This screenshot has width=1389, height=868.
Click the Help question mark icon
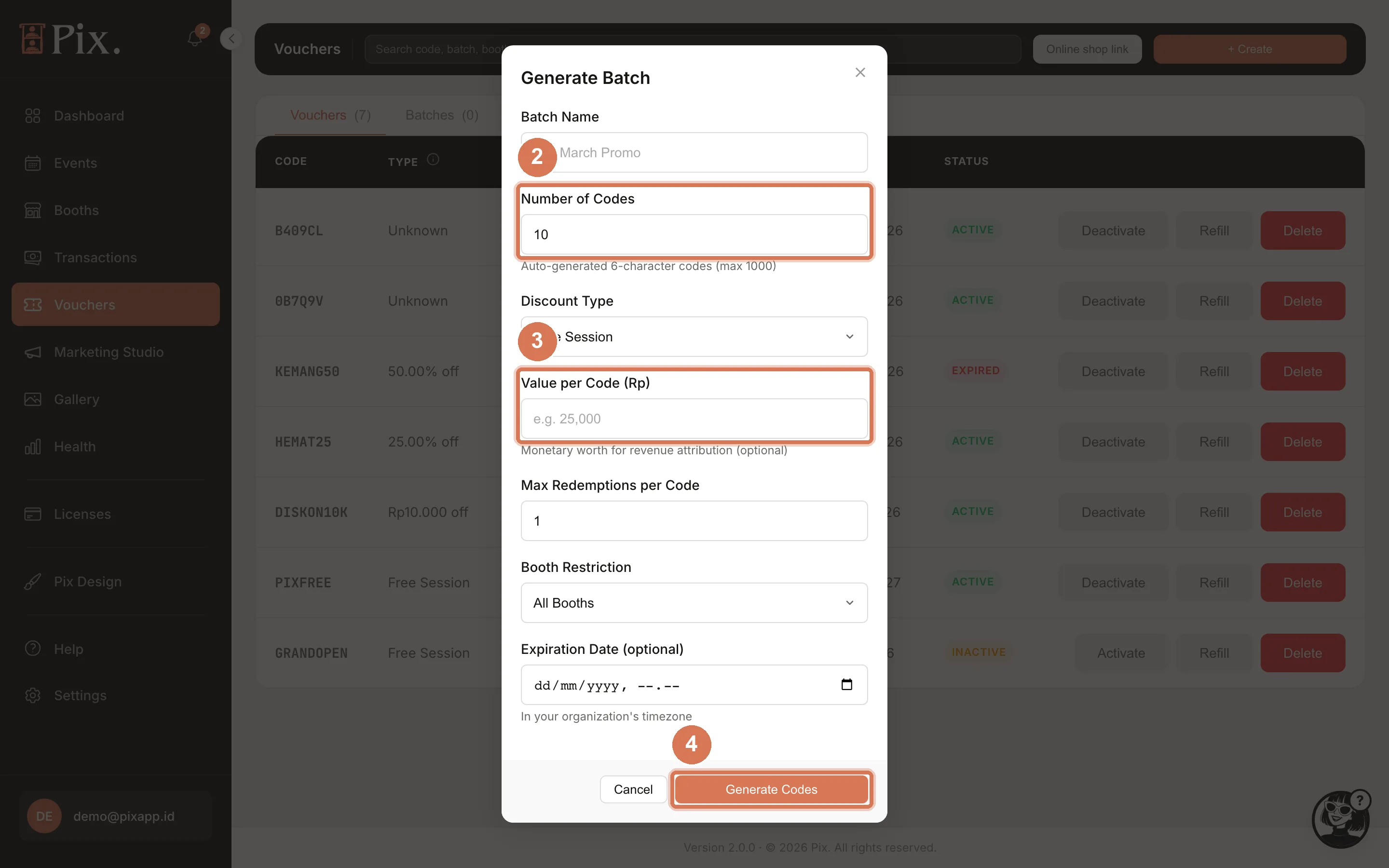click(x=33, y=649)
